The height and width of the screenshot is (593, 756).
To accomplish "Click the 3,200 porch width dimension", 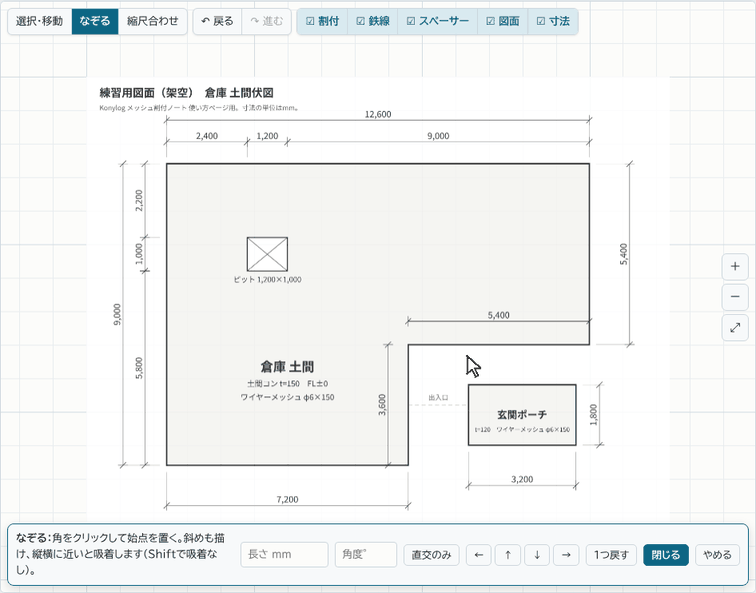I will point(522,479).
